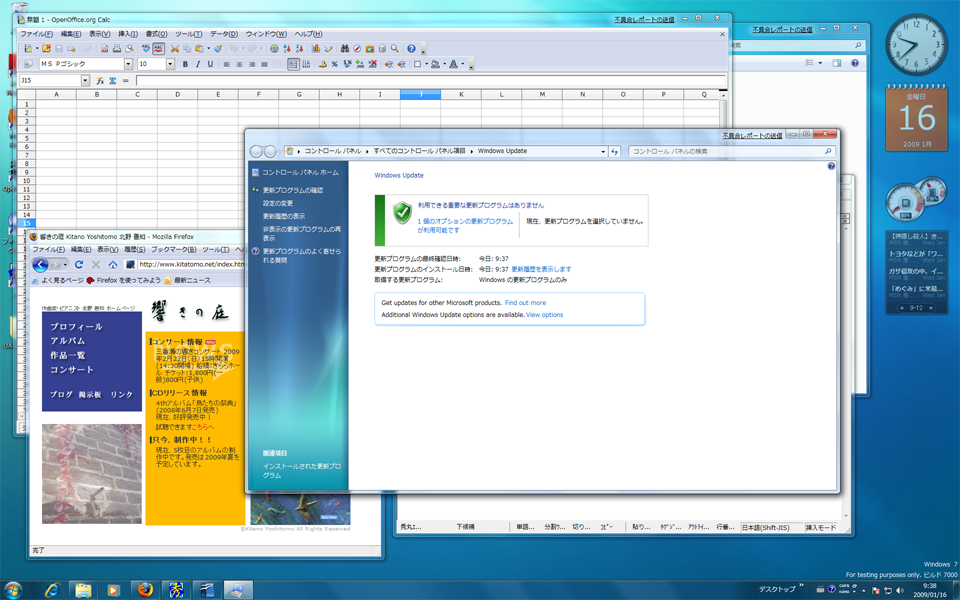
Task: Click the taskbar clock showing 9:38
Action: (929, 590)
